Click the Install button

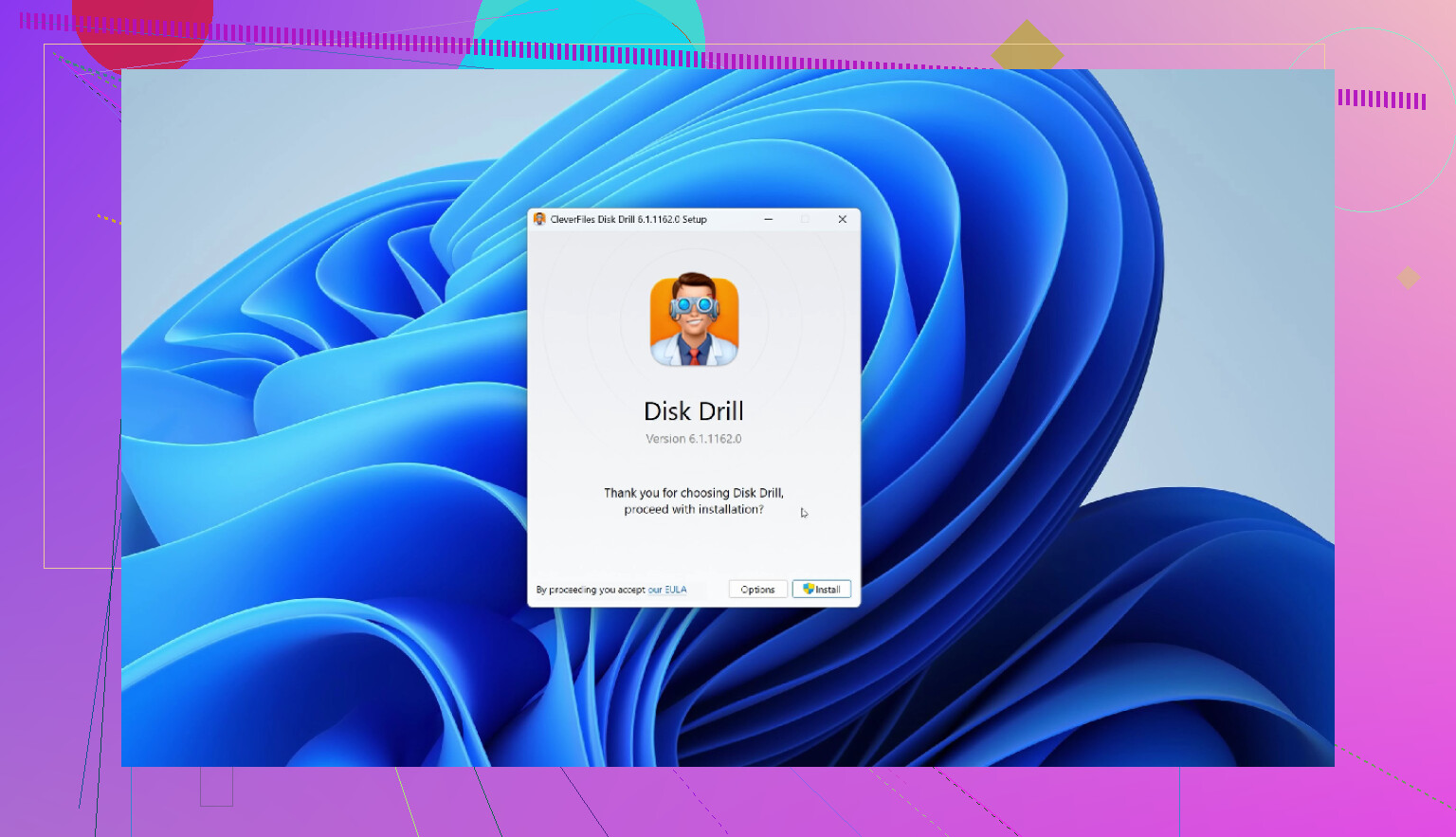click(x=822, y=590)
